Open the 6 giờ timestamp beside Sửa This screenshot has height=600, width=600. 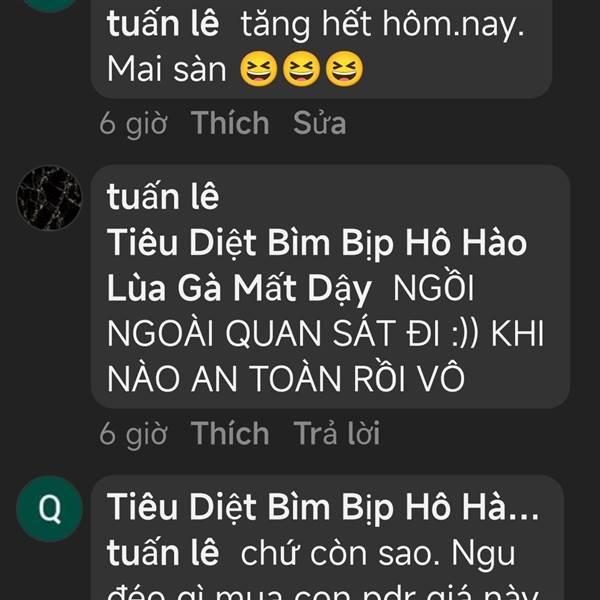coord(133,124)
